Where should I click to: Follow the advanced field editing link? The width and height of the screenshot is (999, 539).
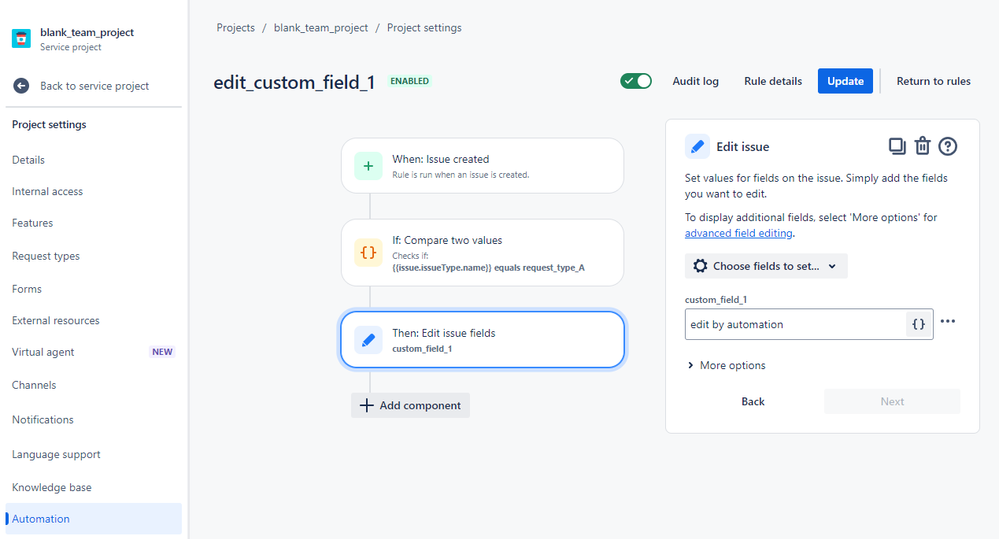(x=738, y=233)
